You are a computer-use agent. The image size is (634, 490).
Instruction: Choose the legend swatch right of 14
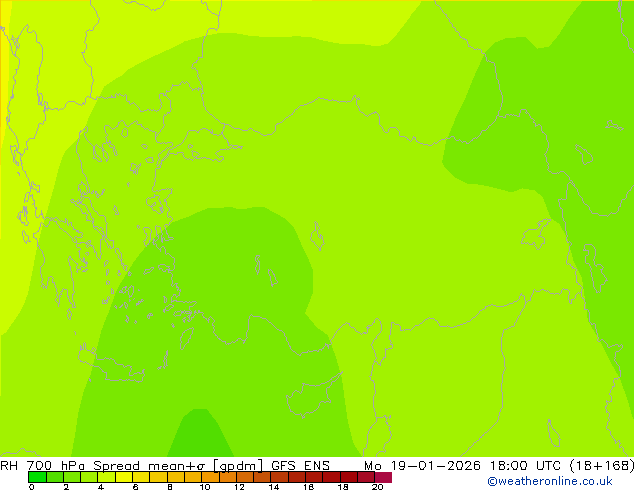280,477
